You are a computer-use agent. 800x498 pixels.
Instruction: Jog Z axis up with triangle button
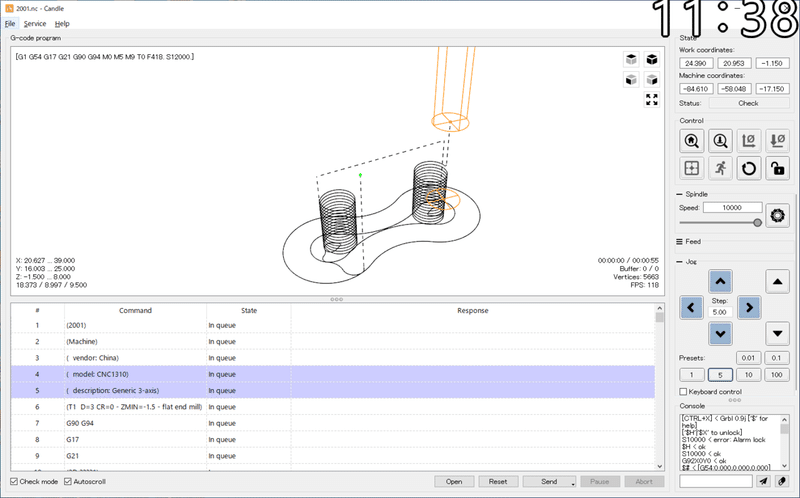coord(778,281)
